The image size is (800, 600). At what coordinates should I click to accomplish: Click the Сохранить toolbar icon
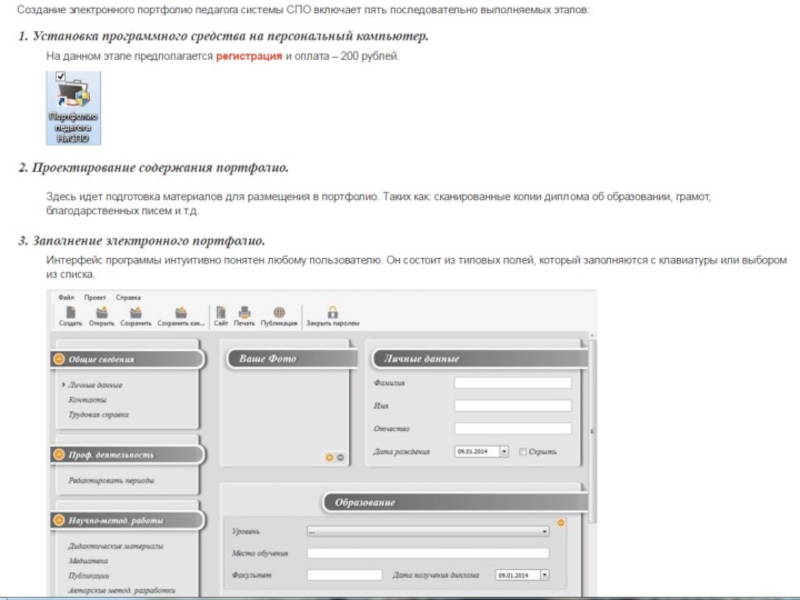tap(136, 316)
